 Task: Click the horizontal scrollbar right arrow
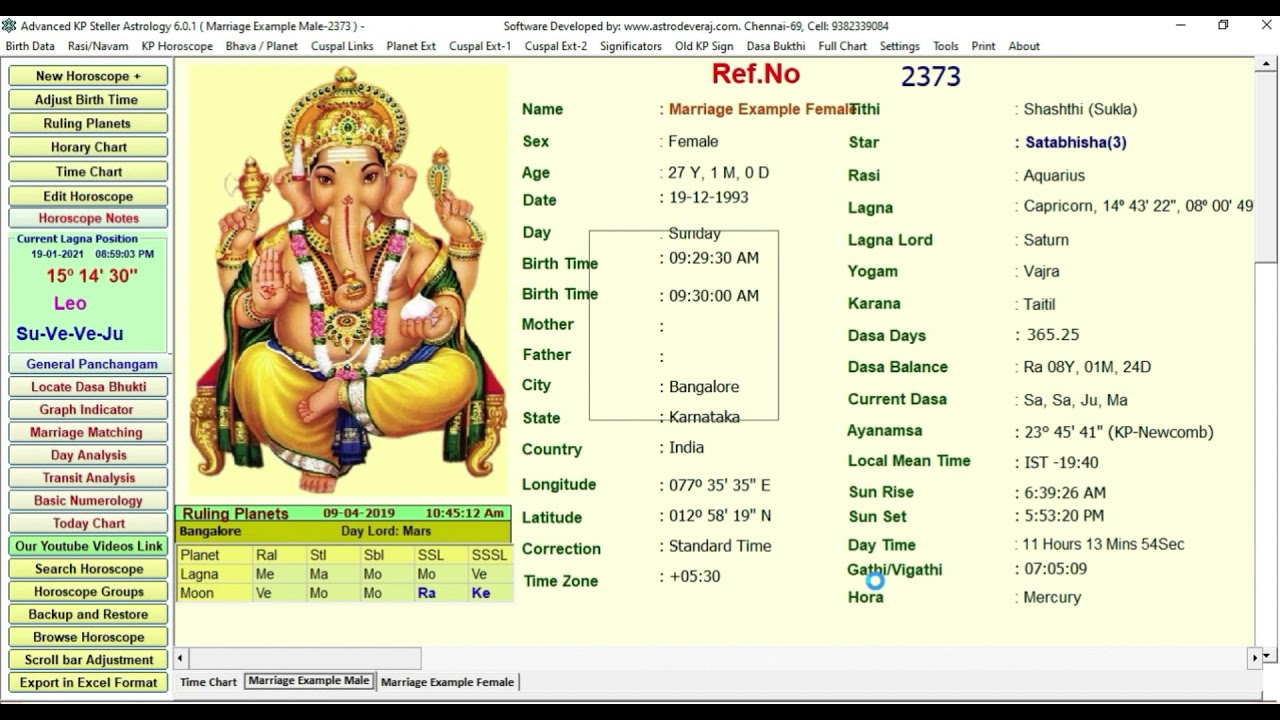click(x=1255, y=658)
